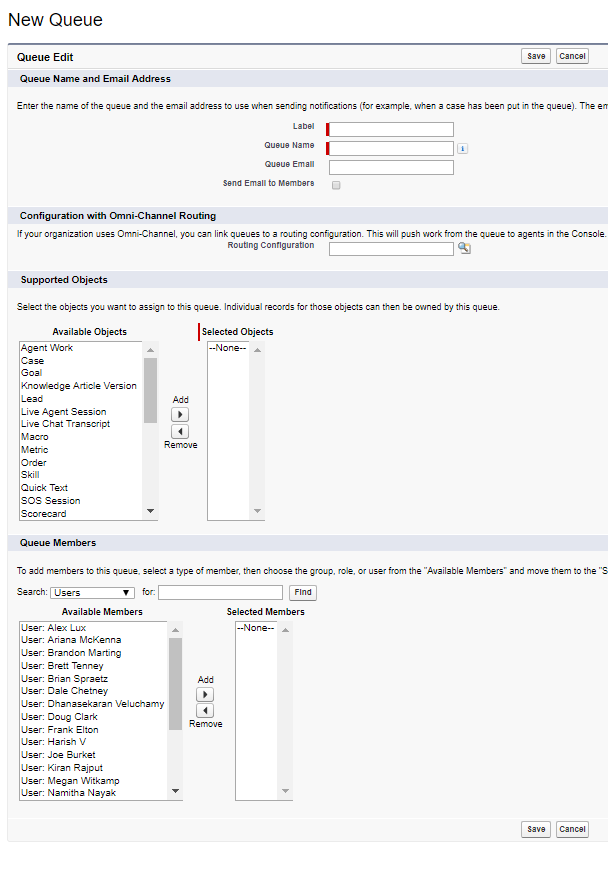
Task: Click the bottom Save button
Action: pyautogui.click(x=536, y=829)
